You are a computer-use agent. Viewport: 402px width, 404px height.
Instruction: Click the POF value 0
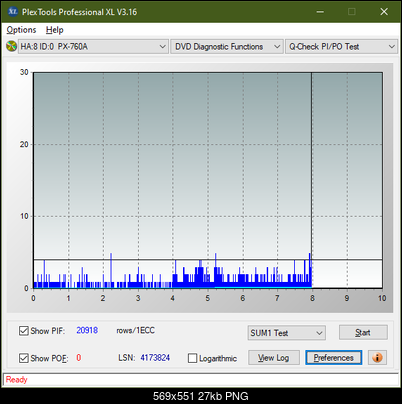click(79, 358)
